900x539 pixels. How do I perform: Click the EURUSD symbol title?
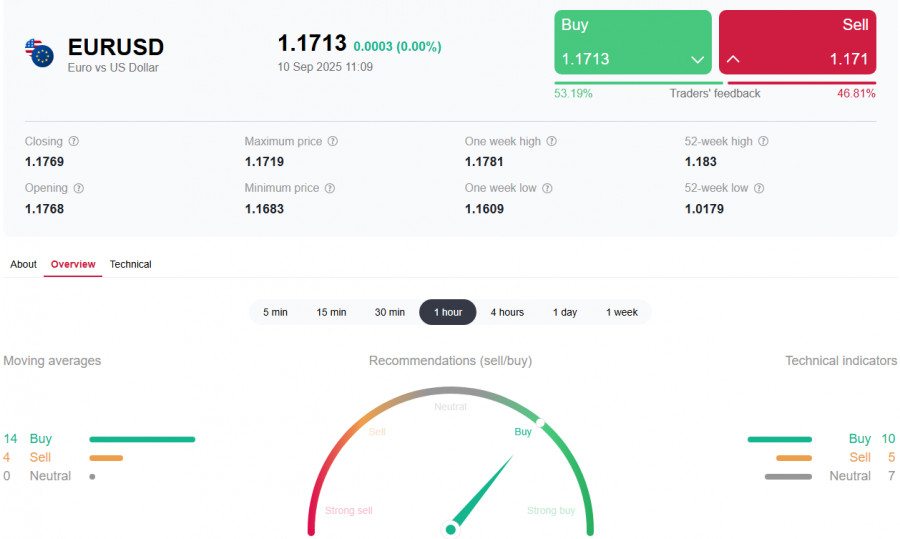[x=116, y=47]
